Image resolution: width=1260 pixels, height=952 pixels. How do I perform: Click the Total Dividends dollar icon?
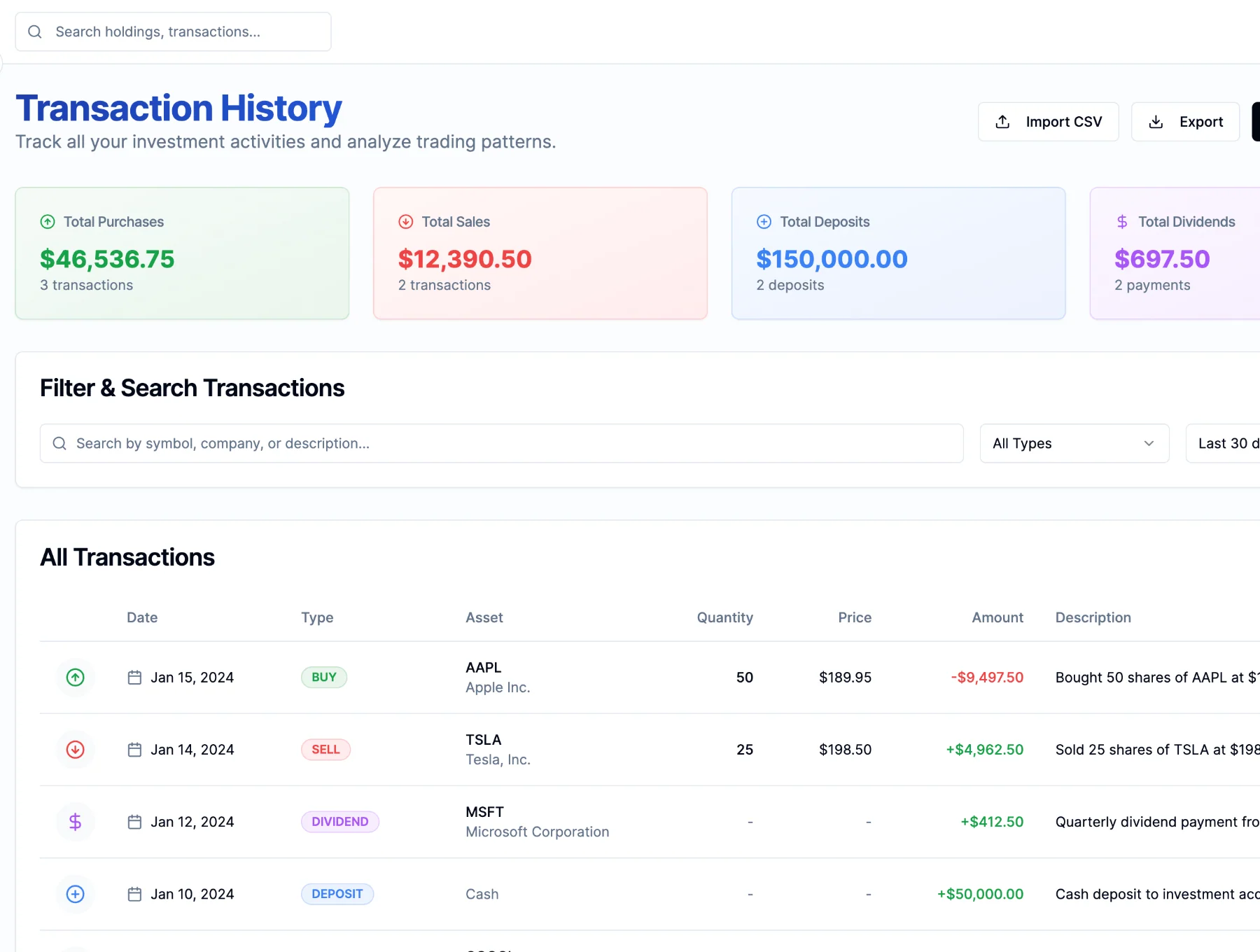tap(1122, 222)
